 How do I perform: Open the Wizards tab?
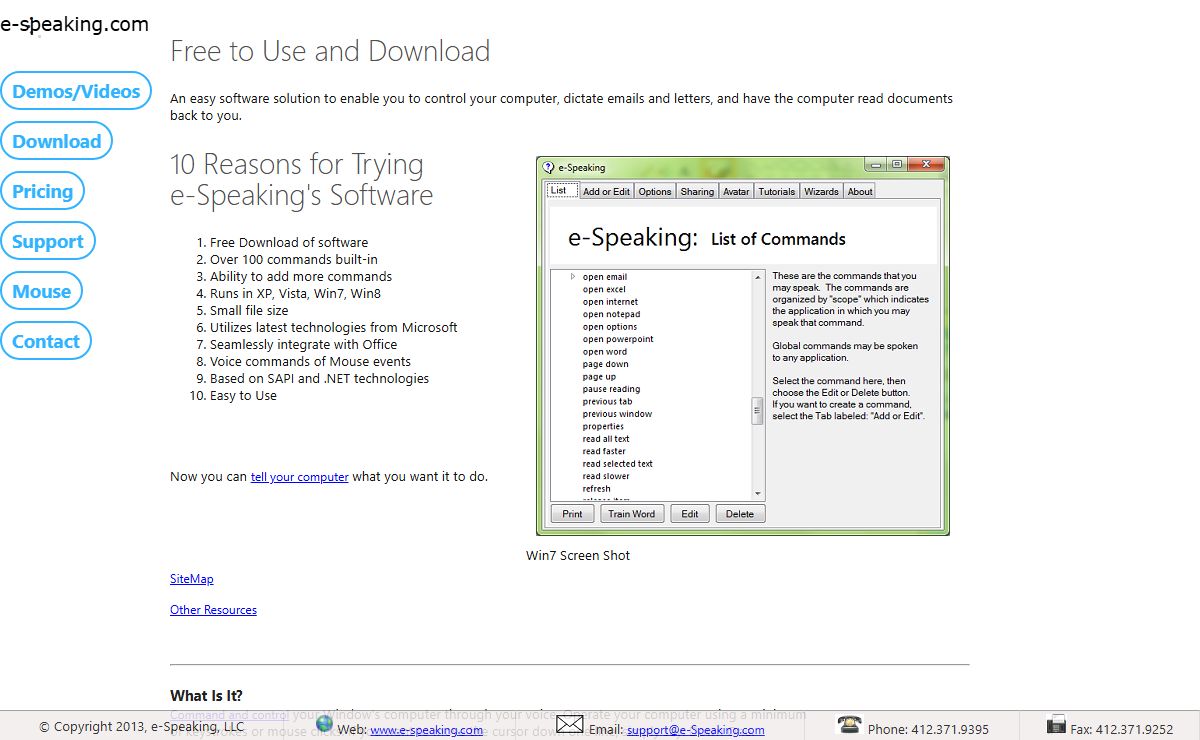coord(821,191)
